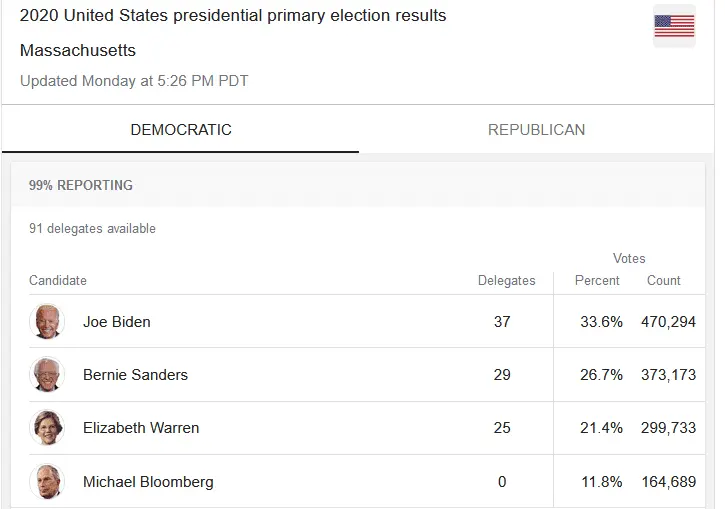
Task: Click Sanders' 26.7% vote percent
Action: (602, 375)
